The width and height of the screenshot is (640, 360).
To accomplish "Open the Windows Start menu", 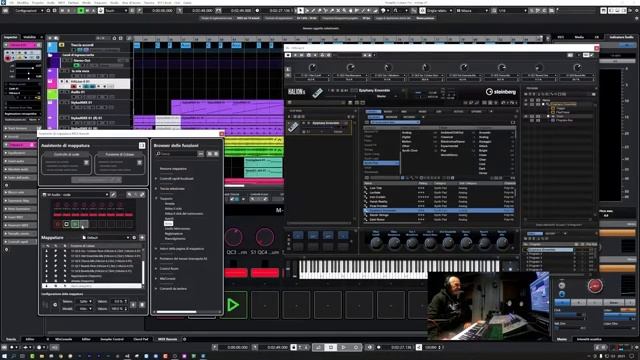I will (x=4, y=356).
